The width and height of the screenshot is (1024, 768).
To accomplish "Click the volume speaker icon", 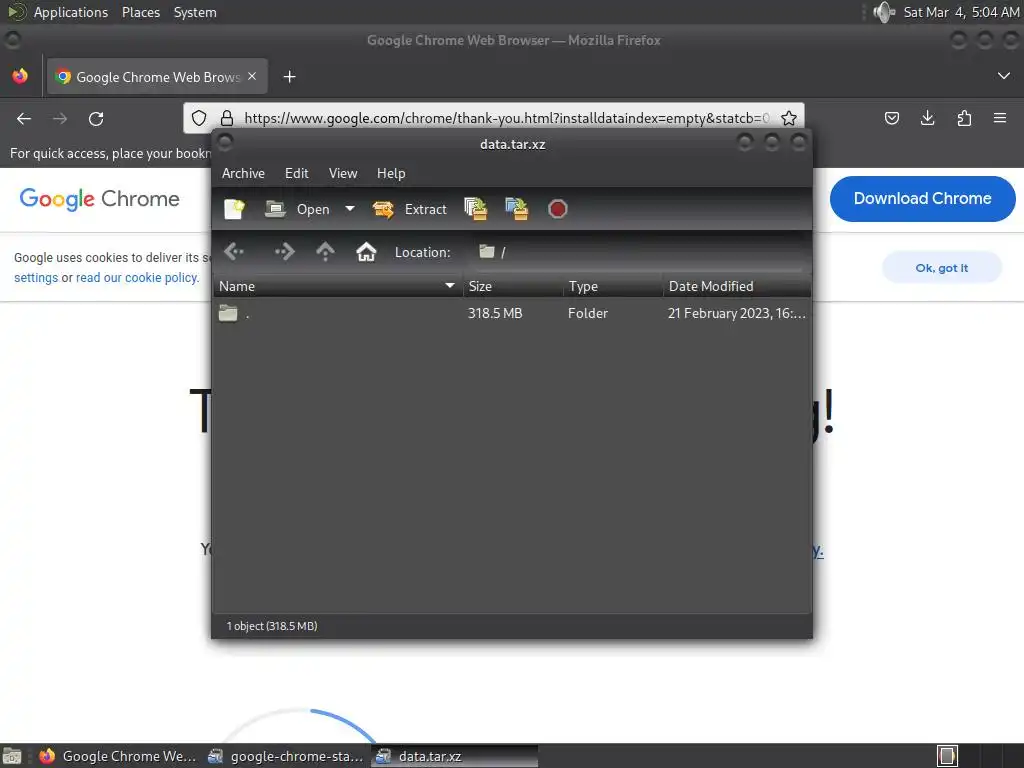I will click(x=884, y=12).
